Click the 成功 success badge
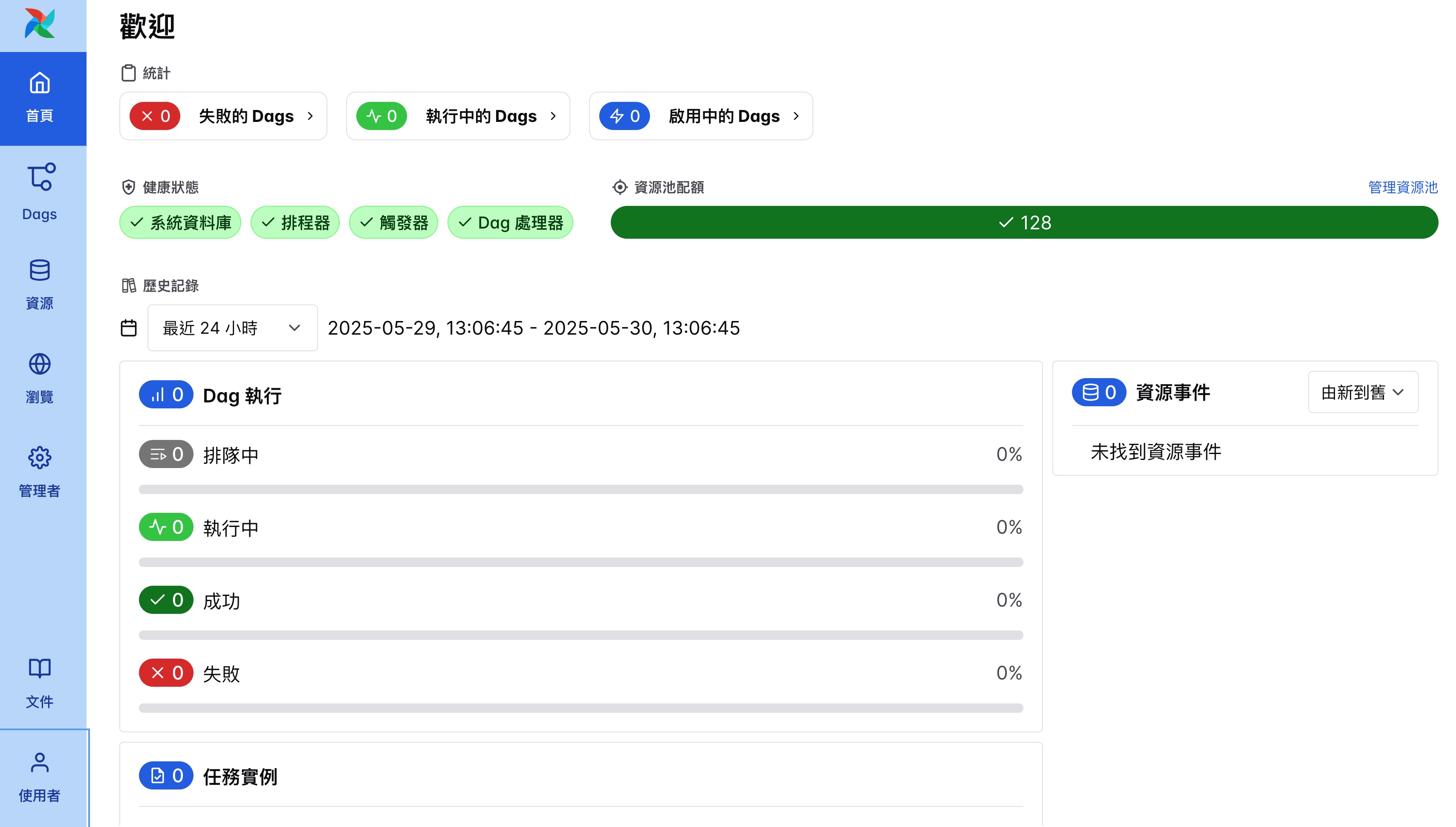The width and height of the screenshot is (1456, 827). point(166,600)
